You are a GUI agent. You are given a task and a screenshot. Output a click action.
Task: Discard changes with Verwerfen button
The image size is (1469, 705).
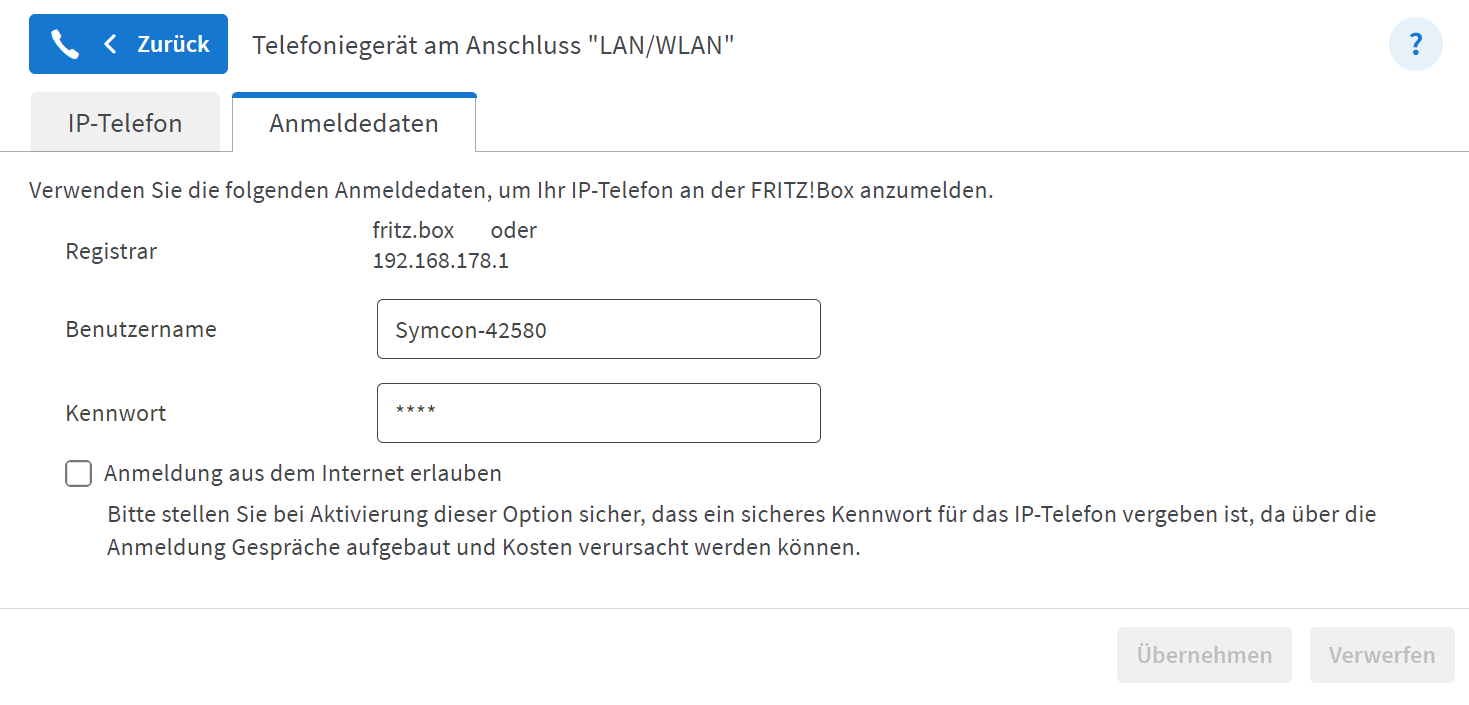pyautogui.click(x=1382, y=655)
